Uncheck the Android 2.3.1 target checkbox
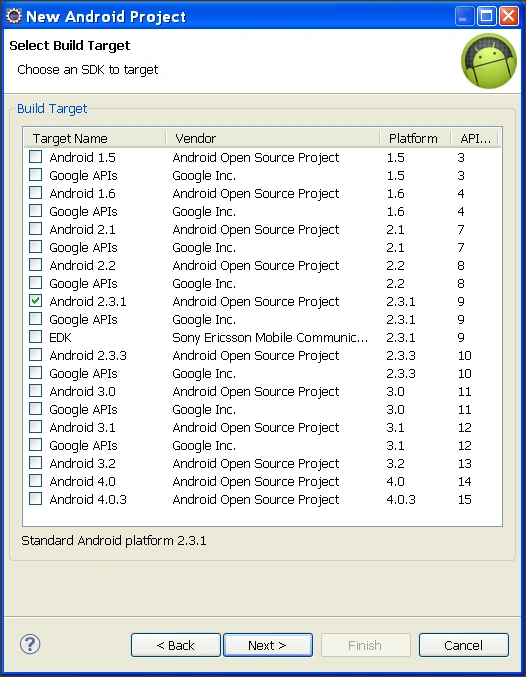Image resolution: width=526 pixels, height=677 pixels. pos(35,301)
